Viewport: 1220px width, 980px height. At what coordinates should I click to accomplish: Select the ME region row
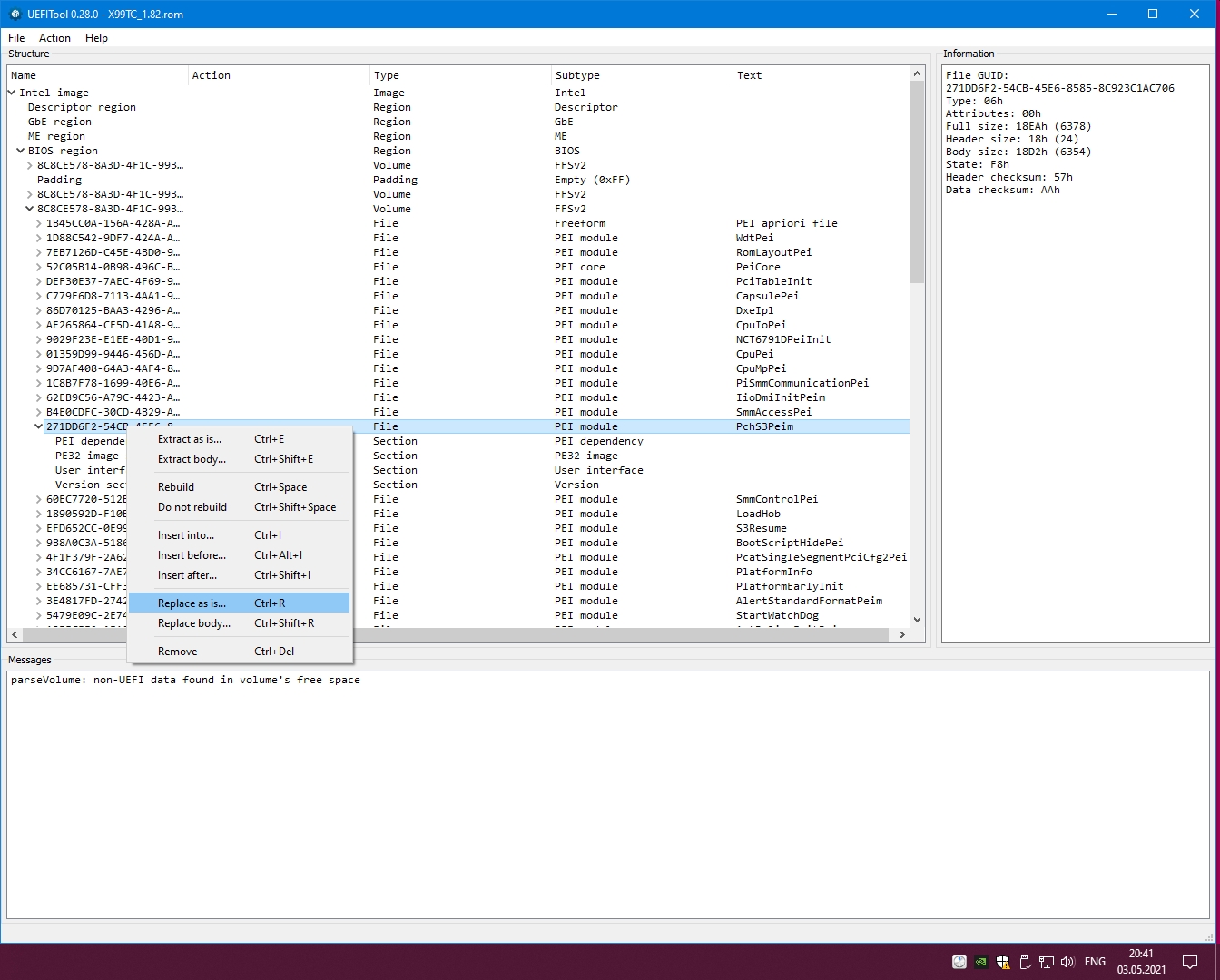(x=458, y=136)
